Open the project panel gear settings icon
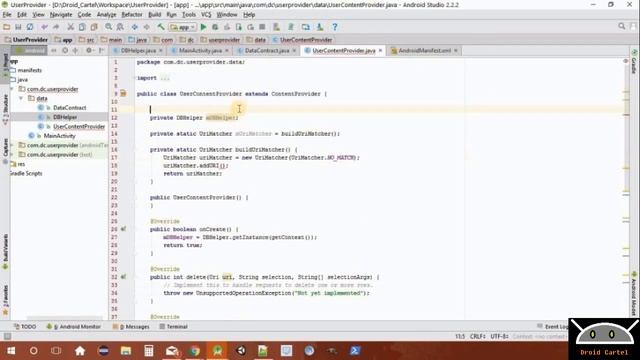640x360 pixels. [89, 50]
